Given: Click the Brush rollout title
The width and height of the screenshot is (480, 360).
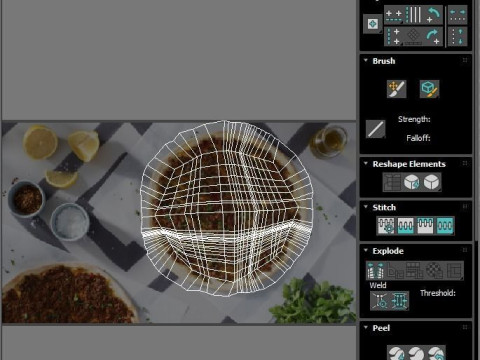Looking at the screenshot, I should coord(384,61).
